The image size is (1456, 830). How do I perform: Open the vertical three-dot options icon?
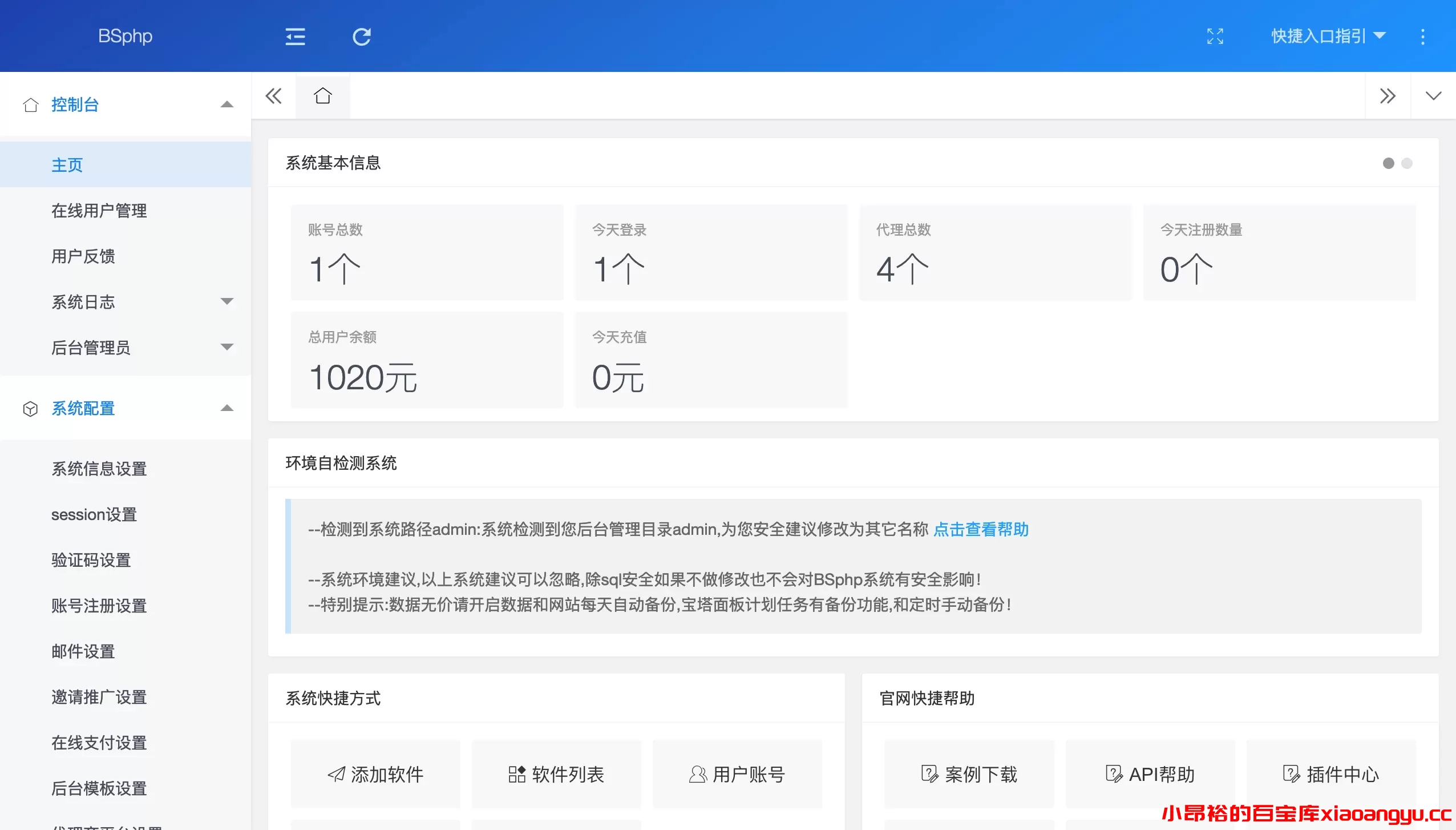tap(1423, 36)
